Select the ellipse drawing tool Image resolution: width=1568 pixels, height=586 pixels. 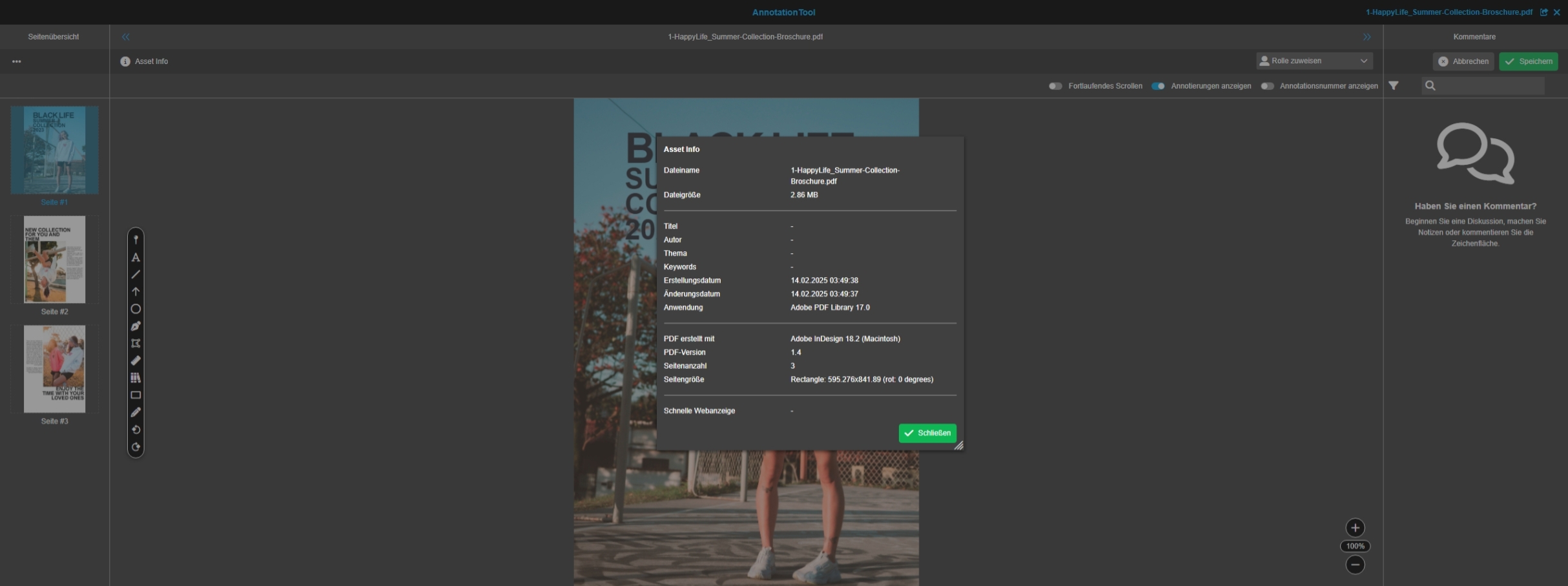pos(136,309)
